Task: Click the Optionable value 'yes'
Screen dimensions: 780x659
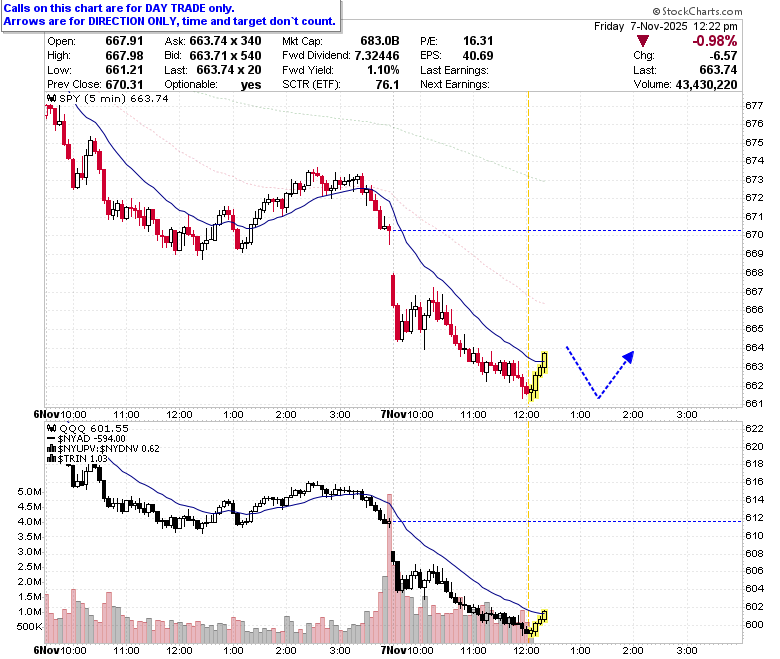Action: [251, 85]
